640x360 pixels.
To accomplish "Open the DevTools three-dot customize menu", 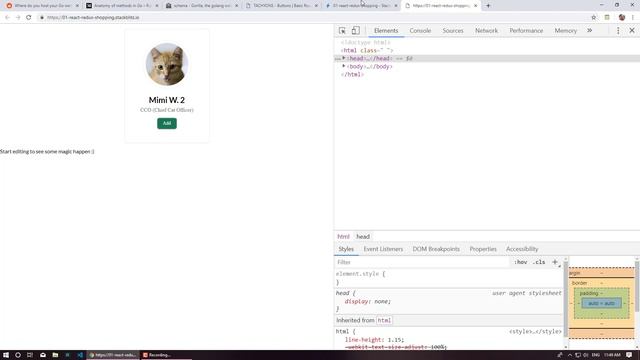I will pos(618,31).
